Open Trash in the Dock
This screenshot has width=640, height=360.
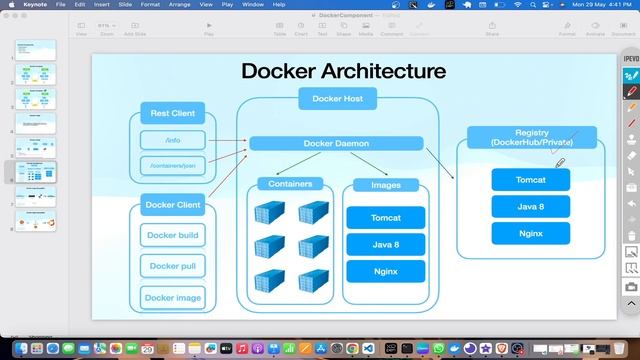click(619, 348)
